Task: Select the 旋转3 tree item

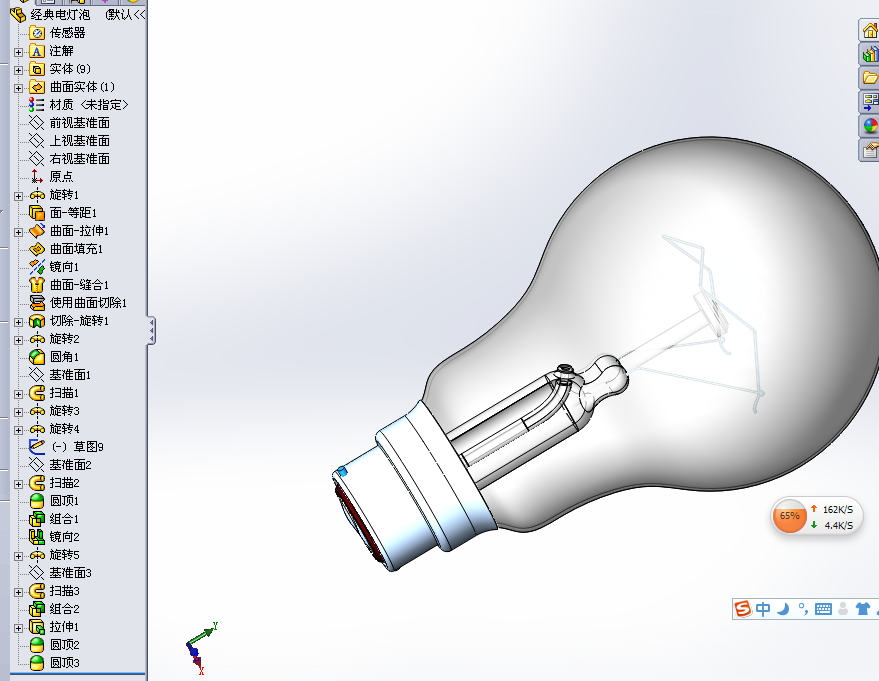Action: coord(64,411)
